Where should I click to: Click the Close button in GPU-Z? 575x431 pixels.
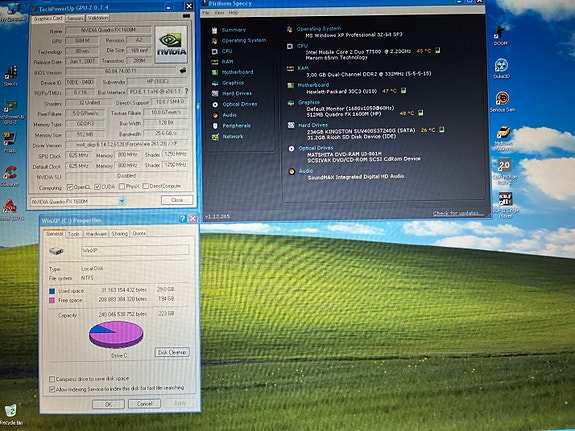(177, 200)
